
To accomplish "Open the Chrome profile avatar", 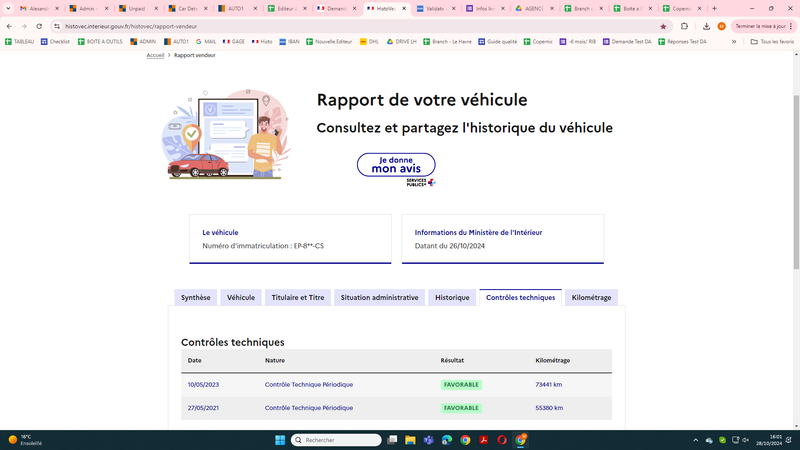I will coord(721,26).
